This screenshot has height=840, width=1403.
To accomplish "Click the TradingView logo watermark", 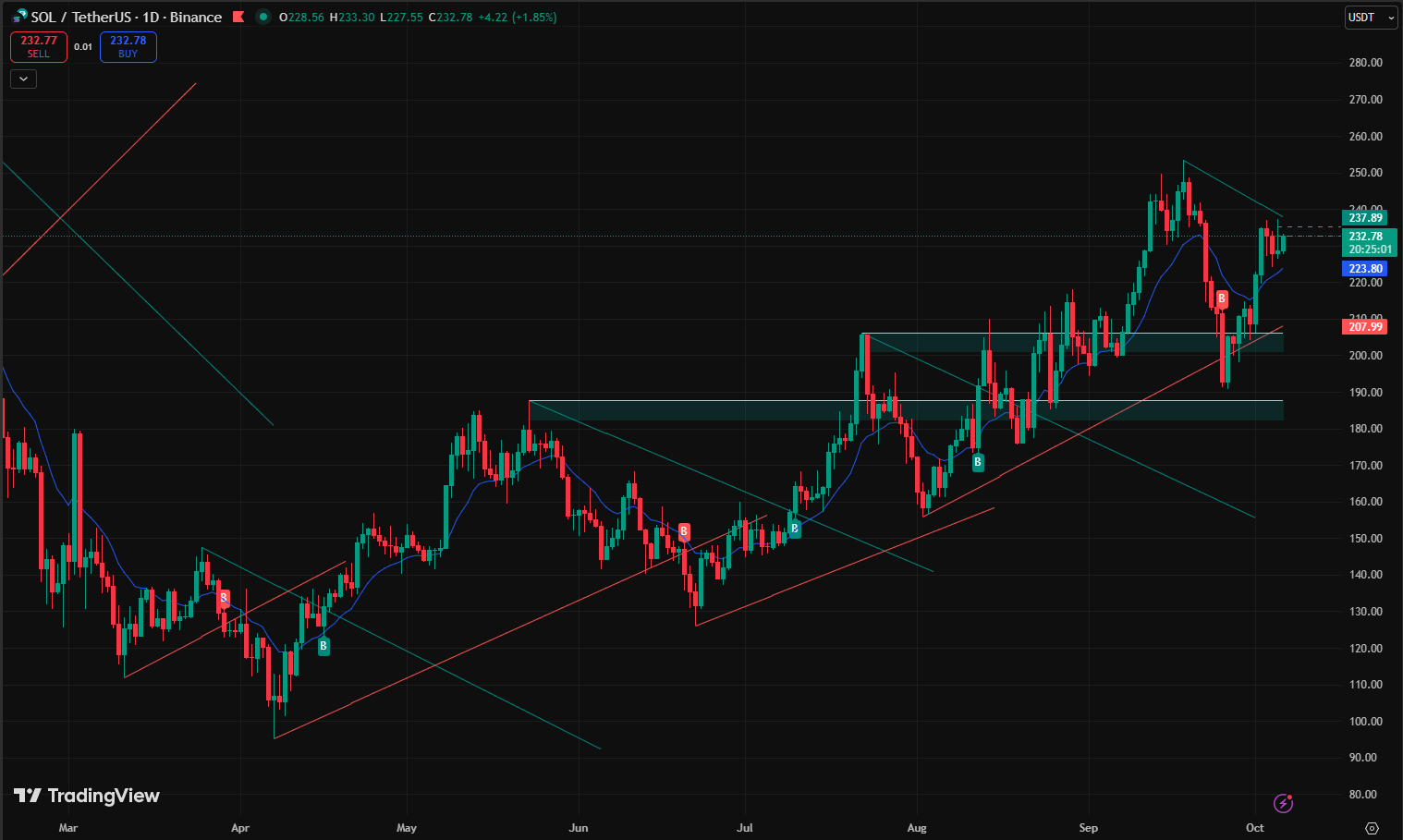I will click(87, 796).
